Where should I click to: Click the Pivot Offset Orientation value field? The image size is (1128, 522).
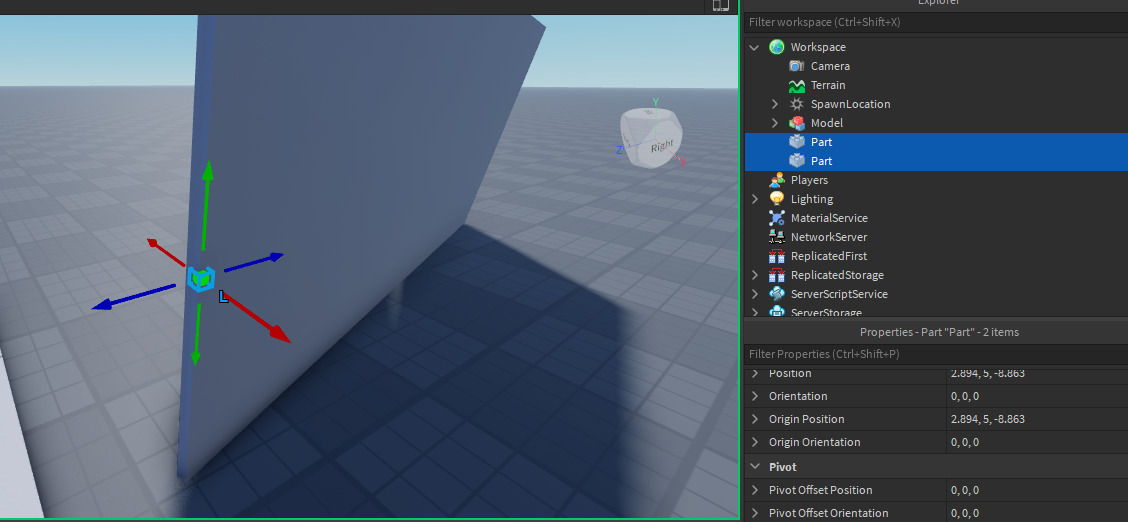(1037, 513)
